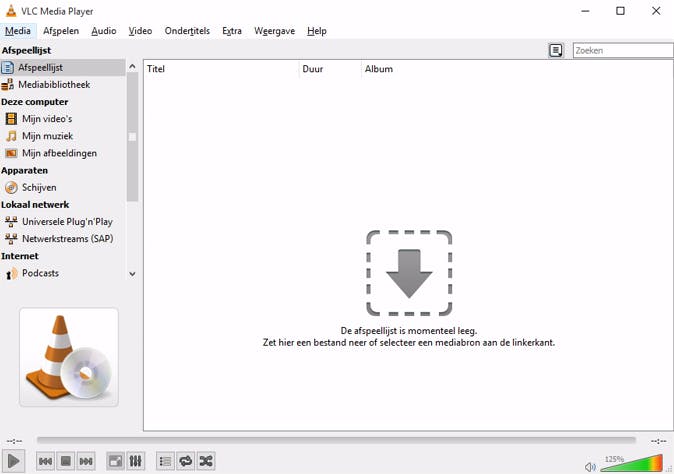The image size is (674, 474).
Task: Click the Afspeellijst list icon
Action: click(x=7, y=67)
